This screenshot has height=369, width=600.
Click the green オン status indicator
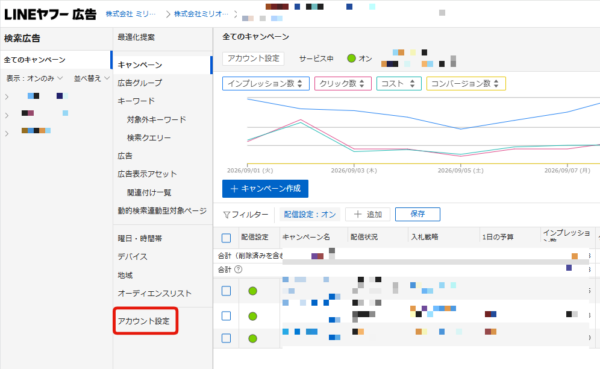tap(351, 58)
